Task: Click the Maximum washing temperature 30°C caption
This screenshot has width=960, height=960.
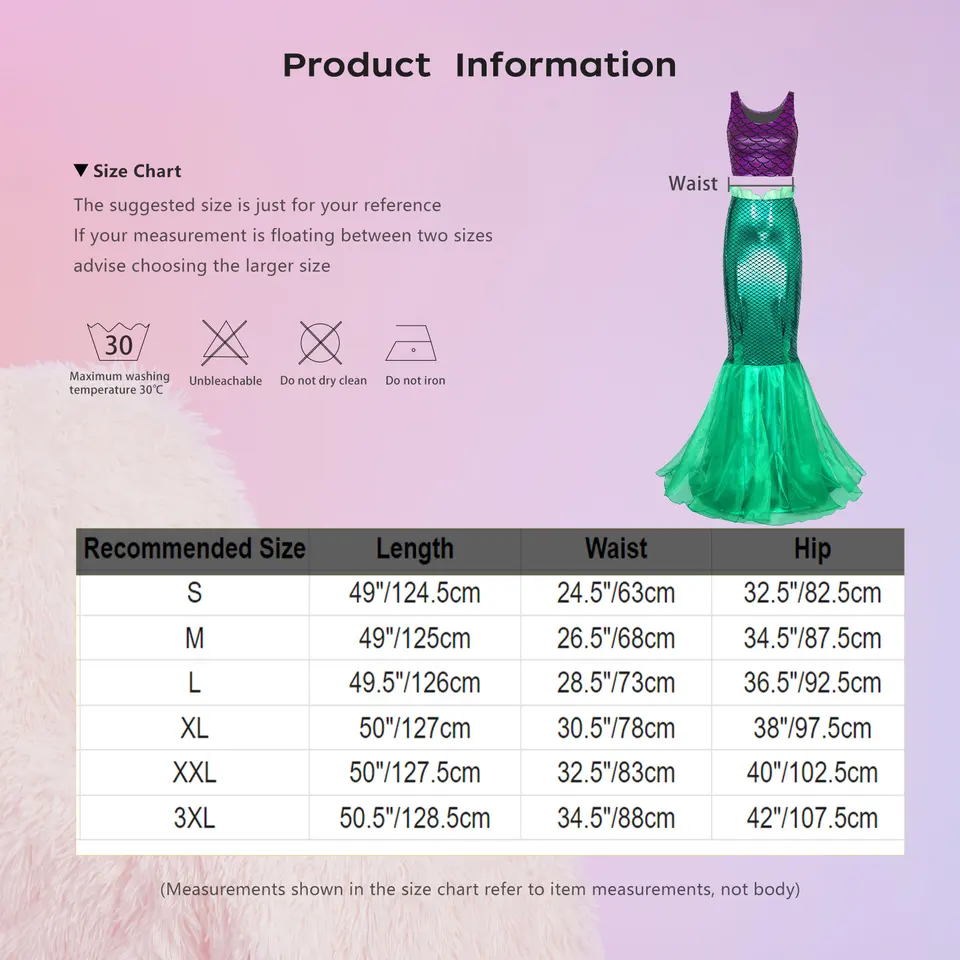Action: pyautogui.click(x=119, y=383)
